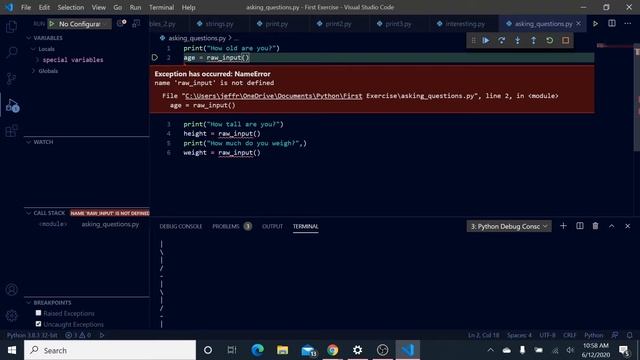The height and width of the screenshot is (360, 640).
Task: Switch to Output panel tab
Action: coord(273,227)
